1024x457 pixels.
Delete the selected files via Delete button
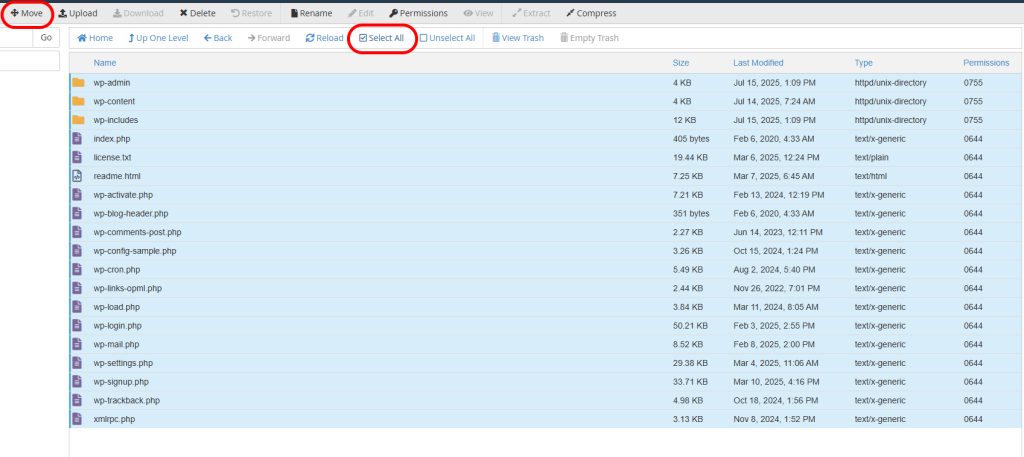[x=197, y=13]
